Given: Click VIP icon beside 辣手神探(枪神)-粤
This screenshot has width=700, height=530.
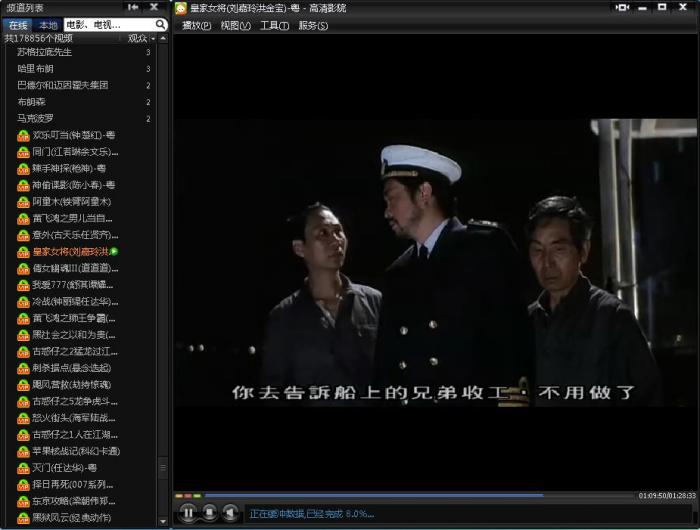Looking at the screenshot, I should pyautogui.click(x=23, y=169).
